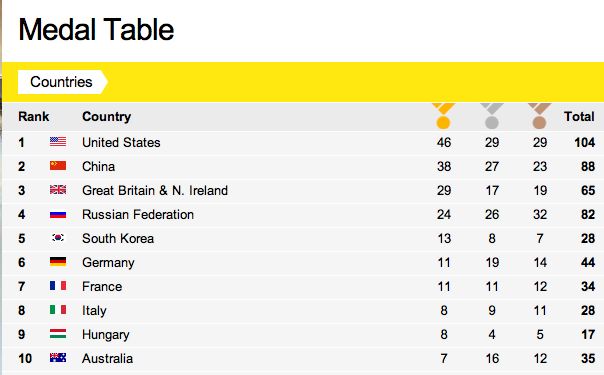The image size is (604, 375).
Task: Click the Country column header
Action: coord(106,116)
